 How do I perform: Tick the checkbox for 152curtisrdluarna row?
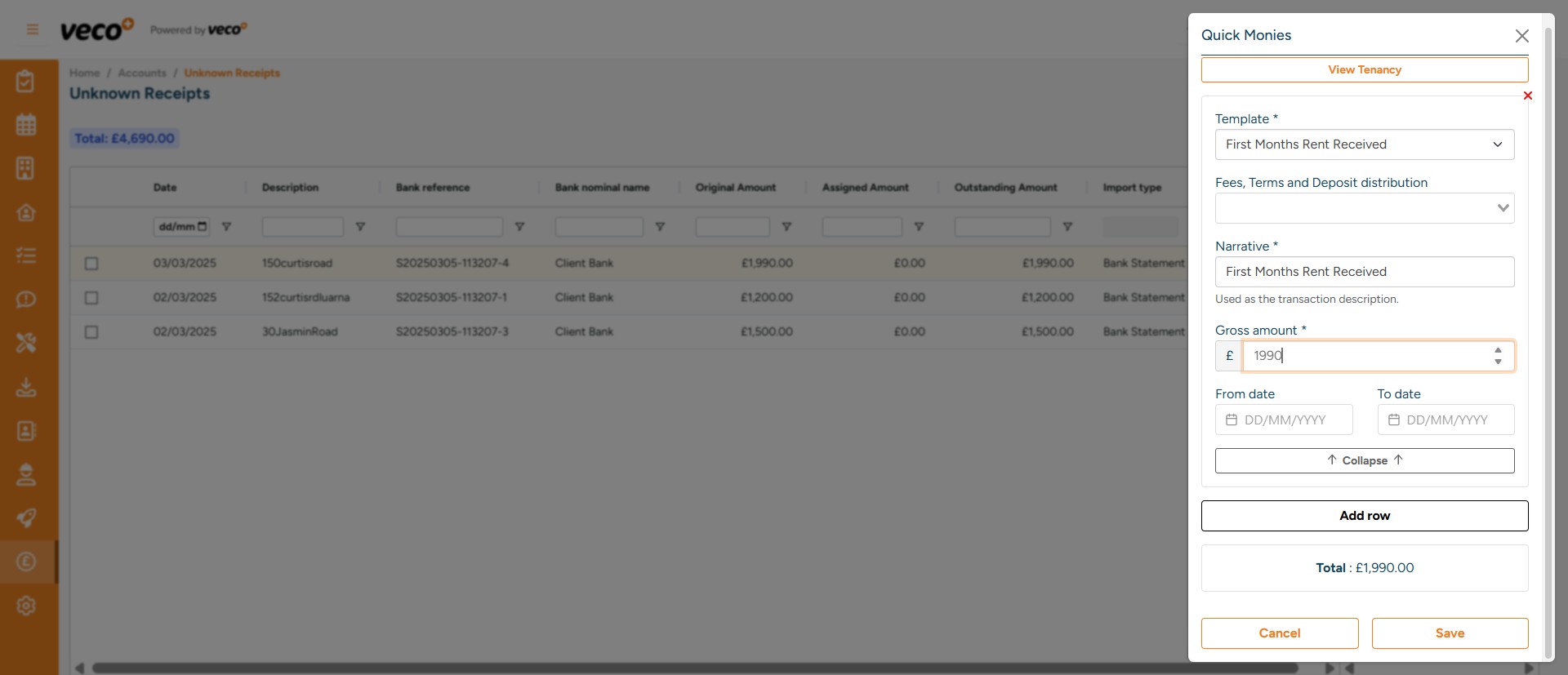click(91, 298)
